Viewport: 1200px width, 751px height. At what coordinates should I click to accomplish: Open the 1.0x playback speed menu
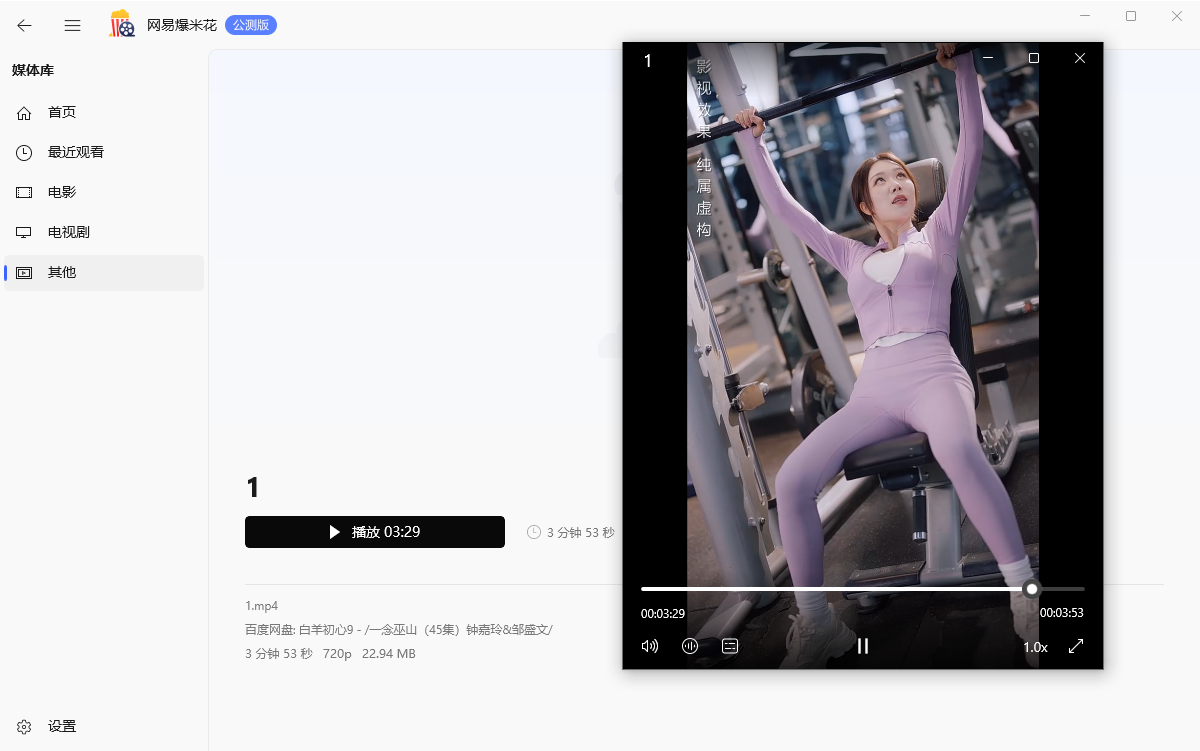[x=1035, y=647]
